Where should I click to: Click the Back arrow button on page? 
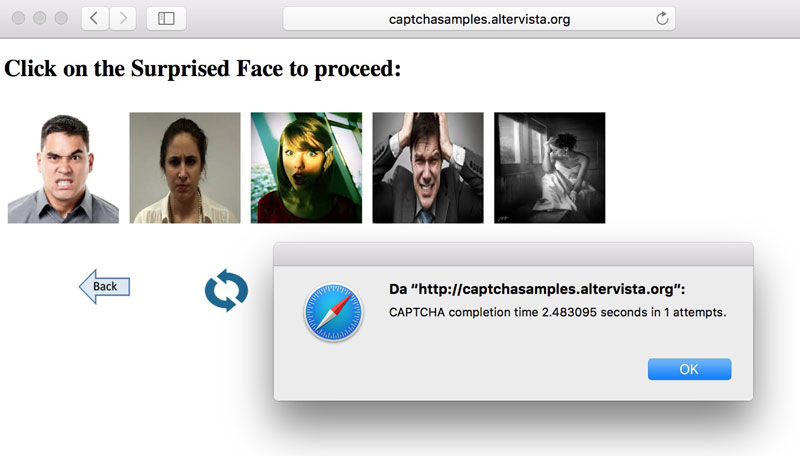click(105, 286)
